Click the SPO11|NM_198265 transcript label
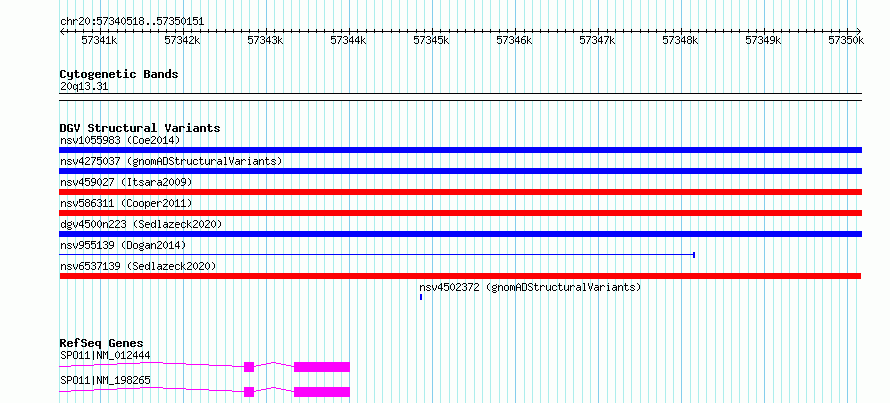 tap(105, 380)
